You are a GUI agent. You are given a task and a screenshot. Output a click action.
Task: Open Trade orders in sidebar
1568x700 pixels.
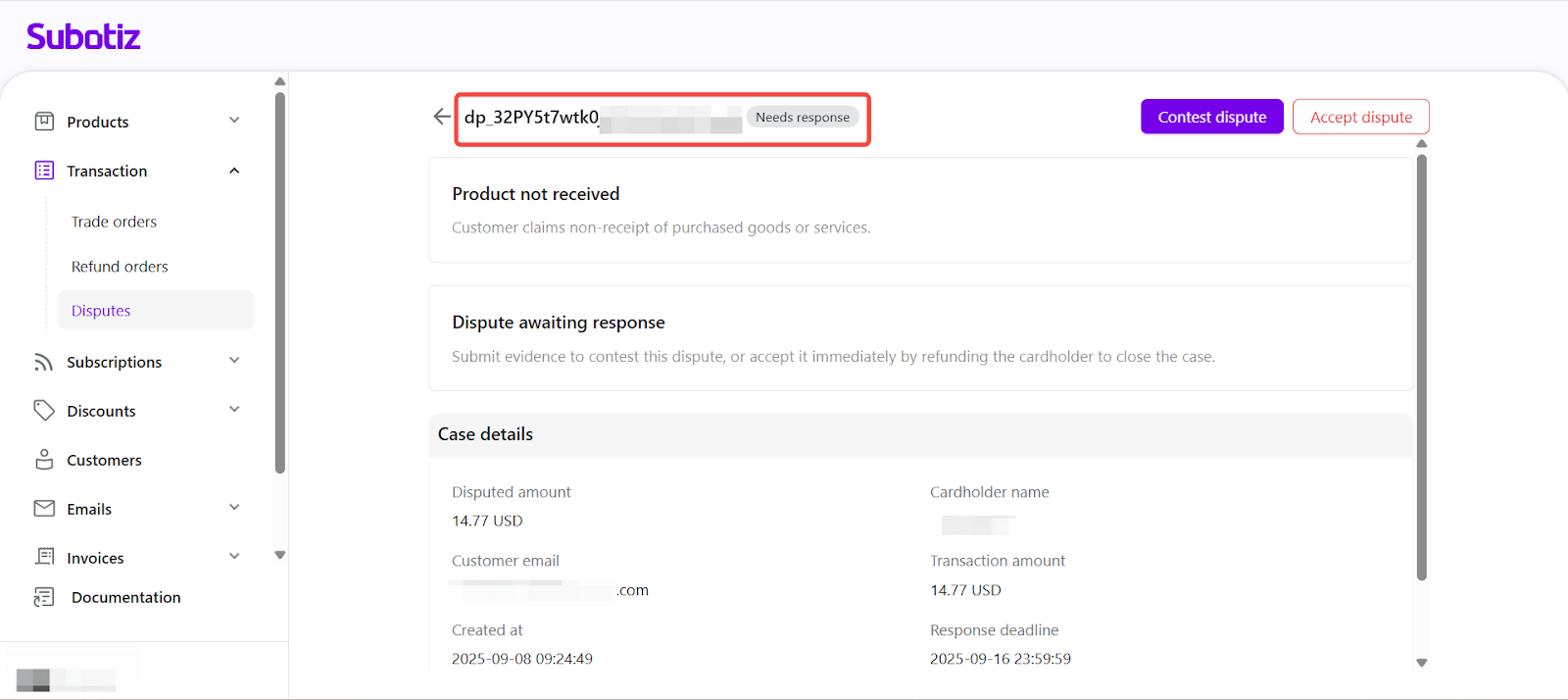click(114, 222)
